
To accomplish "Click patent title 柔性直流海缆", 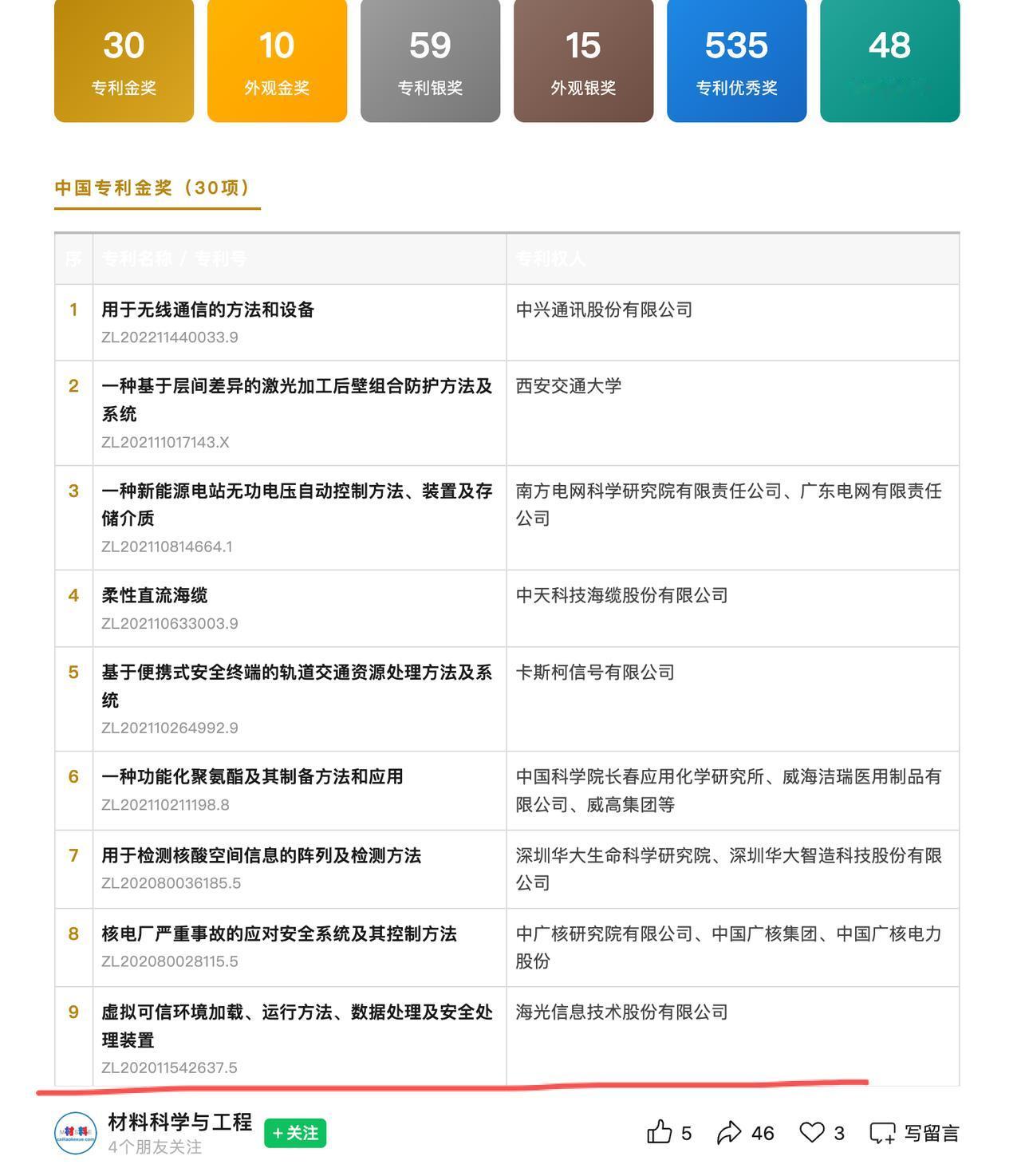I will pyautogui.click(x=154, y=595).
